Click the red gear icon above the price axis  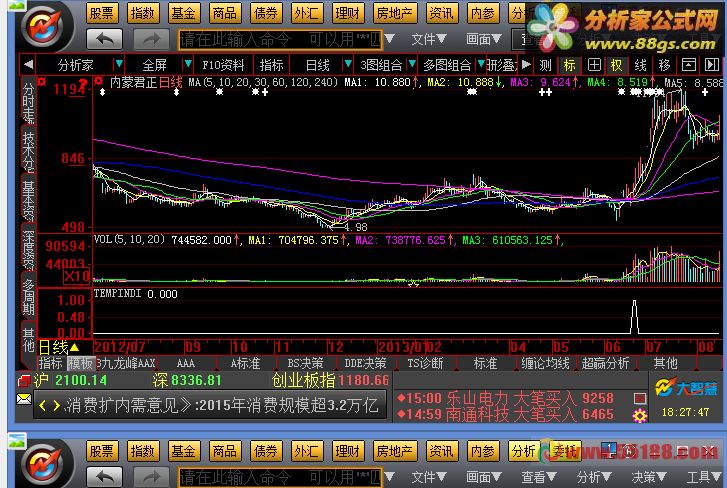click(x=42, y=82)
